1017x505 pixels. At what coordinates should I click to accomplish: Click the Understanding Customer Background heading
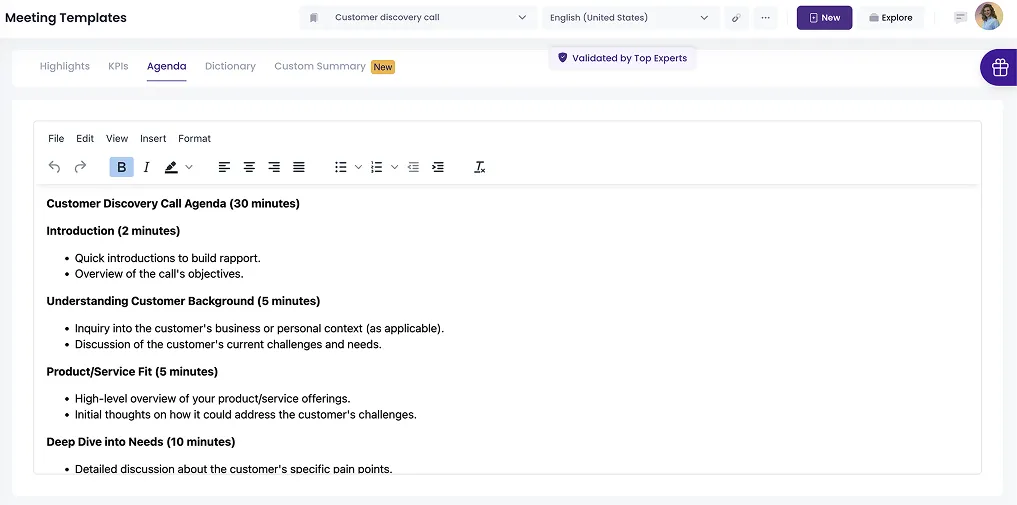(184, 301)
